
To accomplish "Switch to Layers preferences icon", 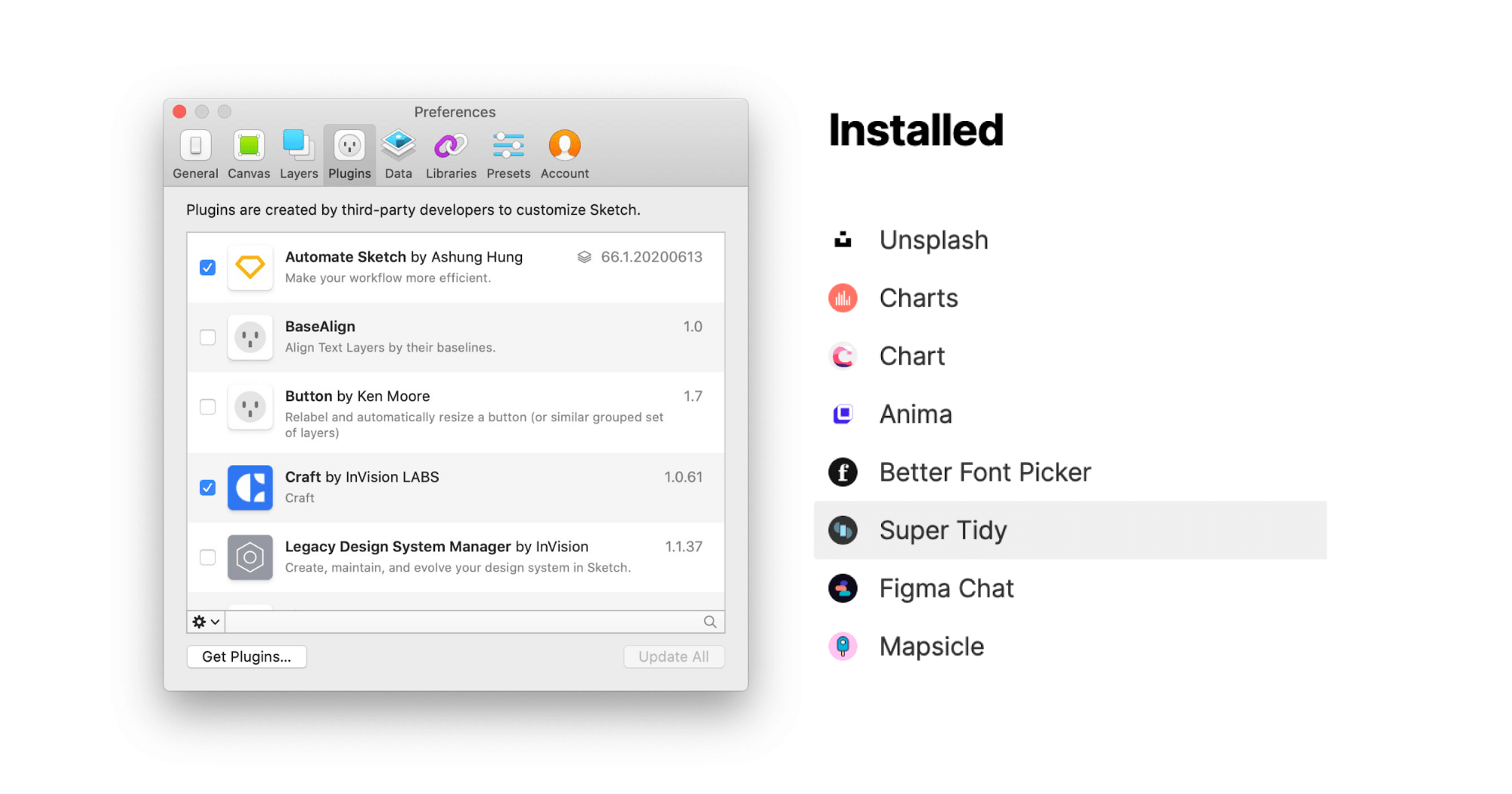I will coord(299,154).
